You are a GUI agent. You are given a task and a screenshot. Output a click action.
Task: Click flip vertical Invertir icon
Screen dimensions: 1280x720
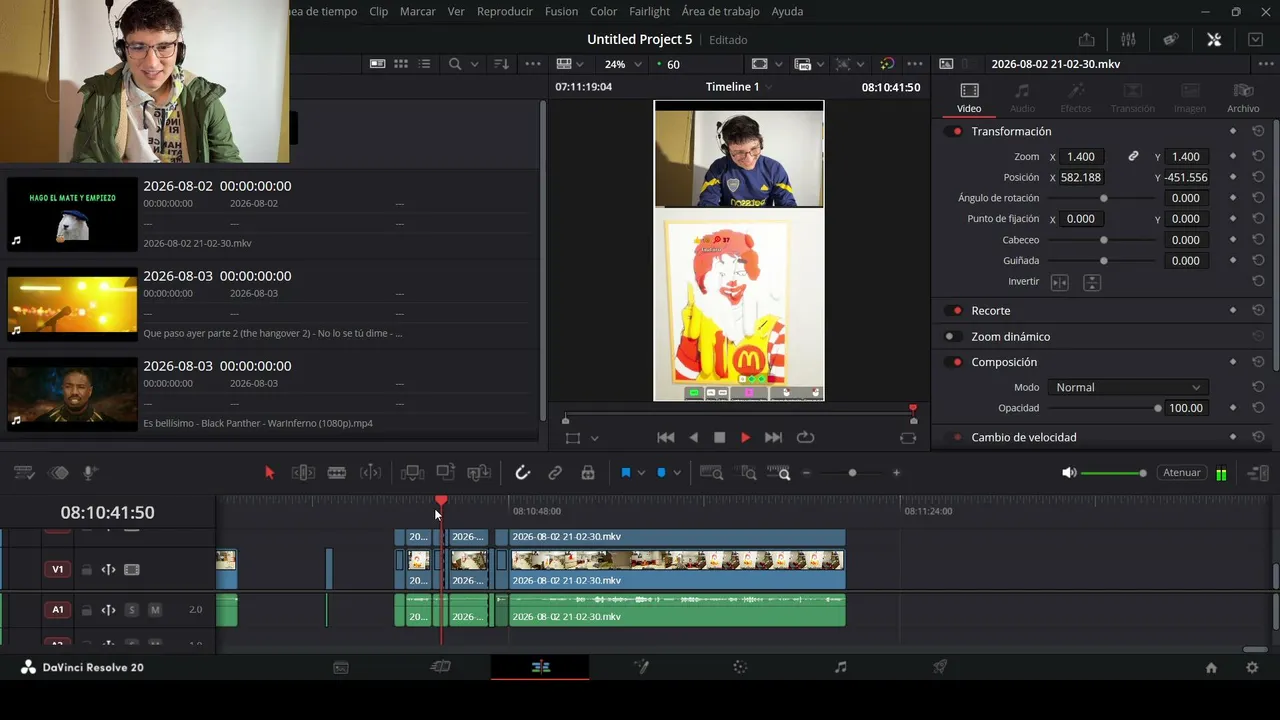coord(1092,283)
